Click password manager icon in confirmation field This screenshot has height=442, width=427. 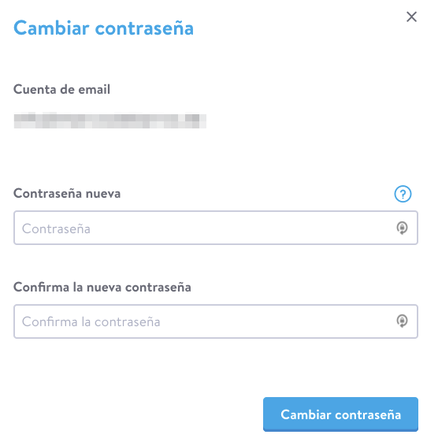click(402, 321)
